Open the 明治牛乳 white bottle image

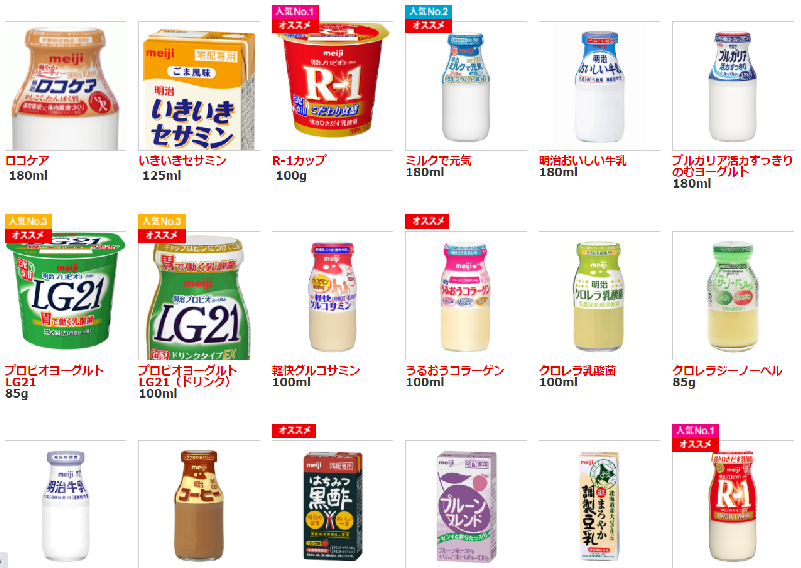point(65,506)
